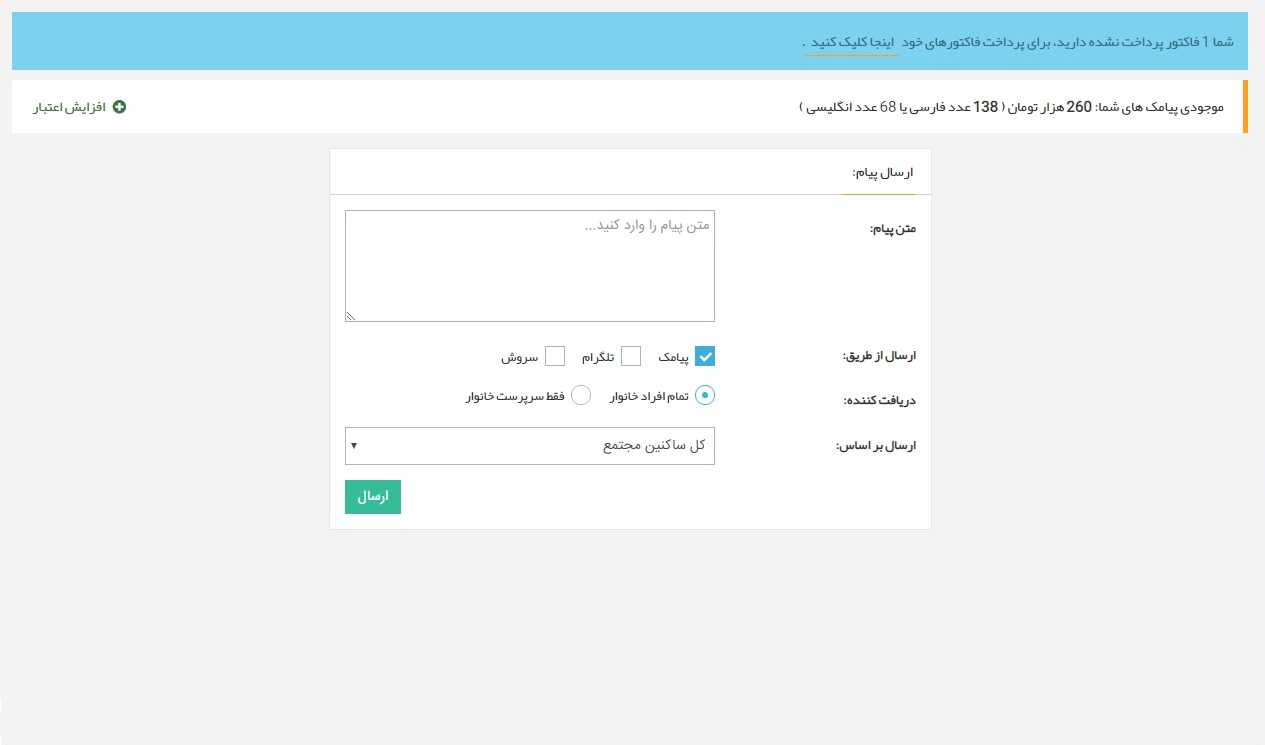Click the plus icon beside افزایش اعتبار
Image resolution: width=1265 pixels, height=745 pixels.
click(x=120, y=107)
